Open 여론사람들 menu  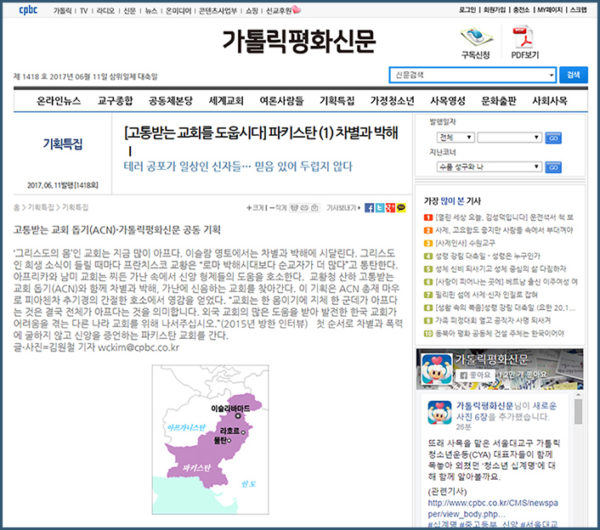pyautogui.click(x=281, y=101)
